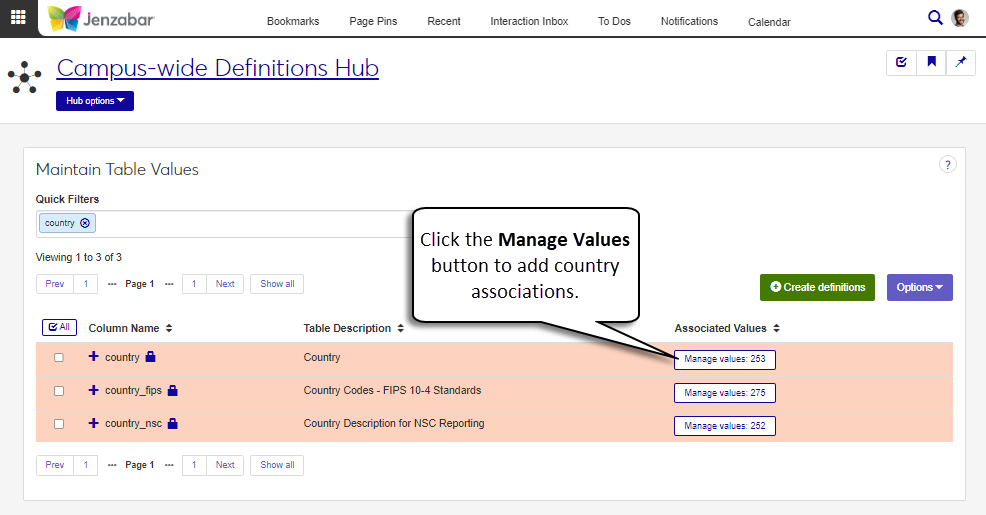
Task: Click the To Do checkmark icon button
Action: (x=902, y=62)
